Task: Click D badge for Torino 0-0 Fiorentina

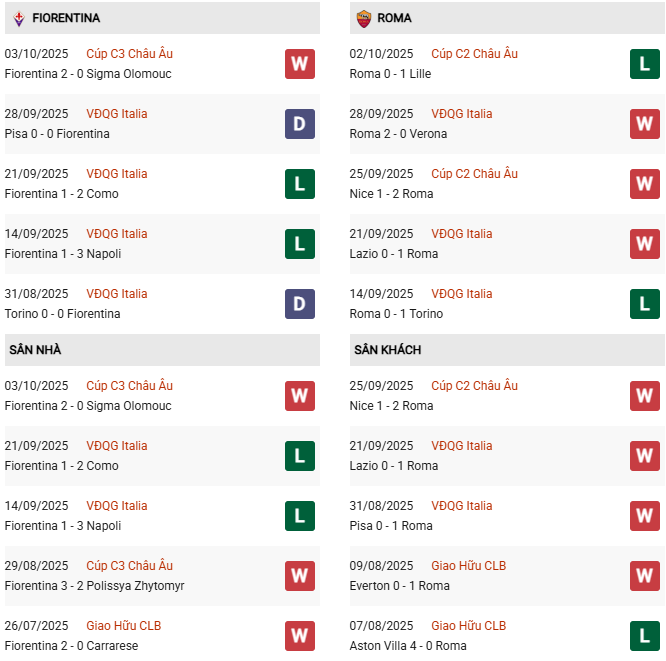Action: 299,304
